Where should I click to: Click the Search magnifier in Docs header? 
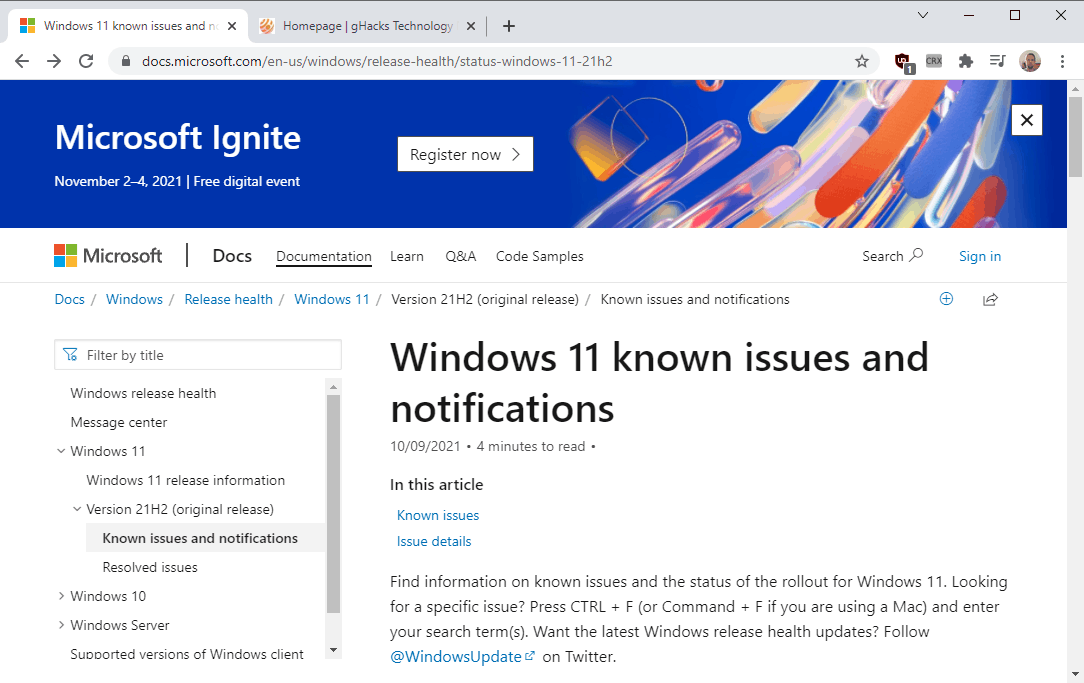[x=915, y=255]
